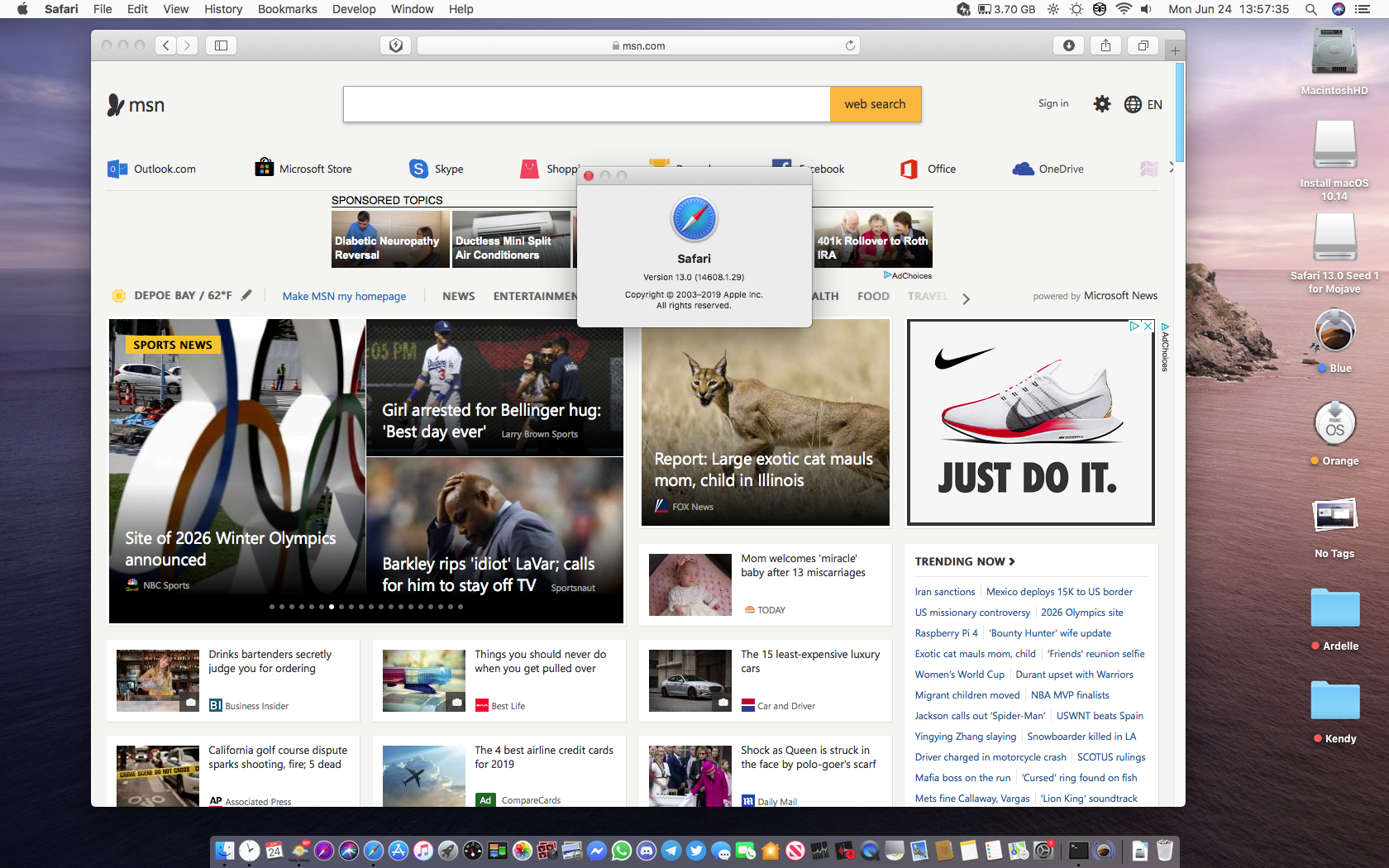Click Make MSN my homepage link
This screenshot has width=1389, height=868.
[x=344, y=296]
